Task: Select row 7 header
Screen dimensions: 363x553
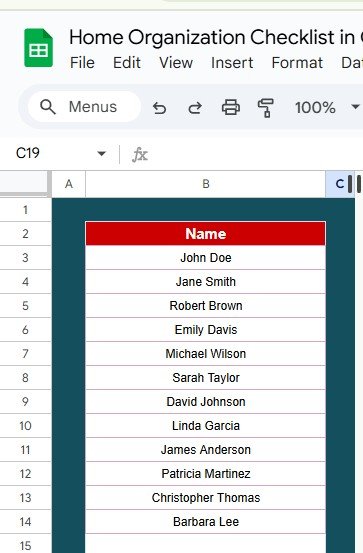Action: click(25, 353)
